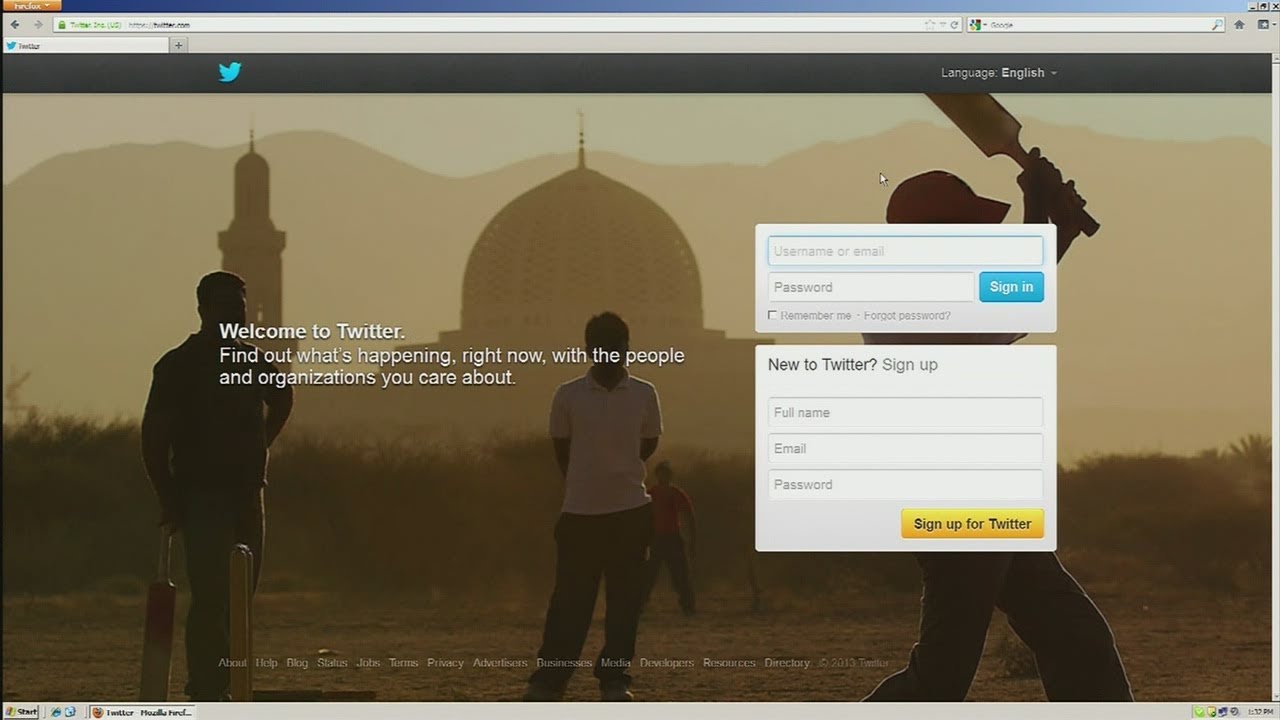Open the Businesses footer link
This screenshot has height=720, width=1280.
pos(564,663)
